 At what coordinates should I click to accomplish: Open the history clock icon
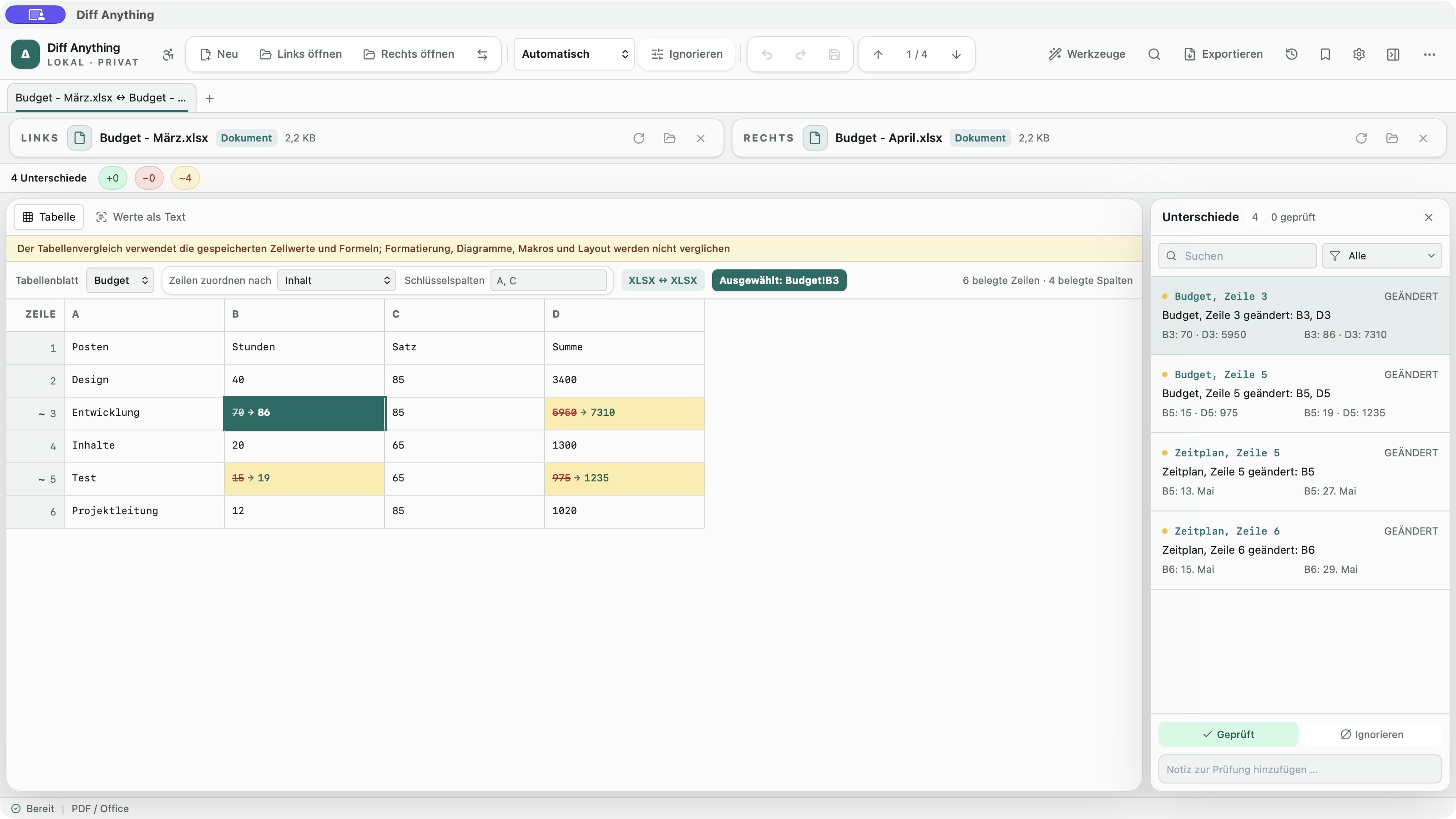coord(1292,54)
